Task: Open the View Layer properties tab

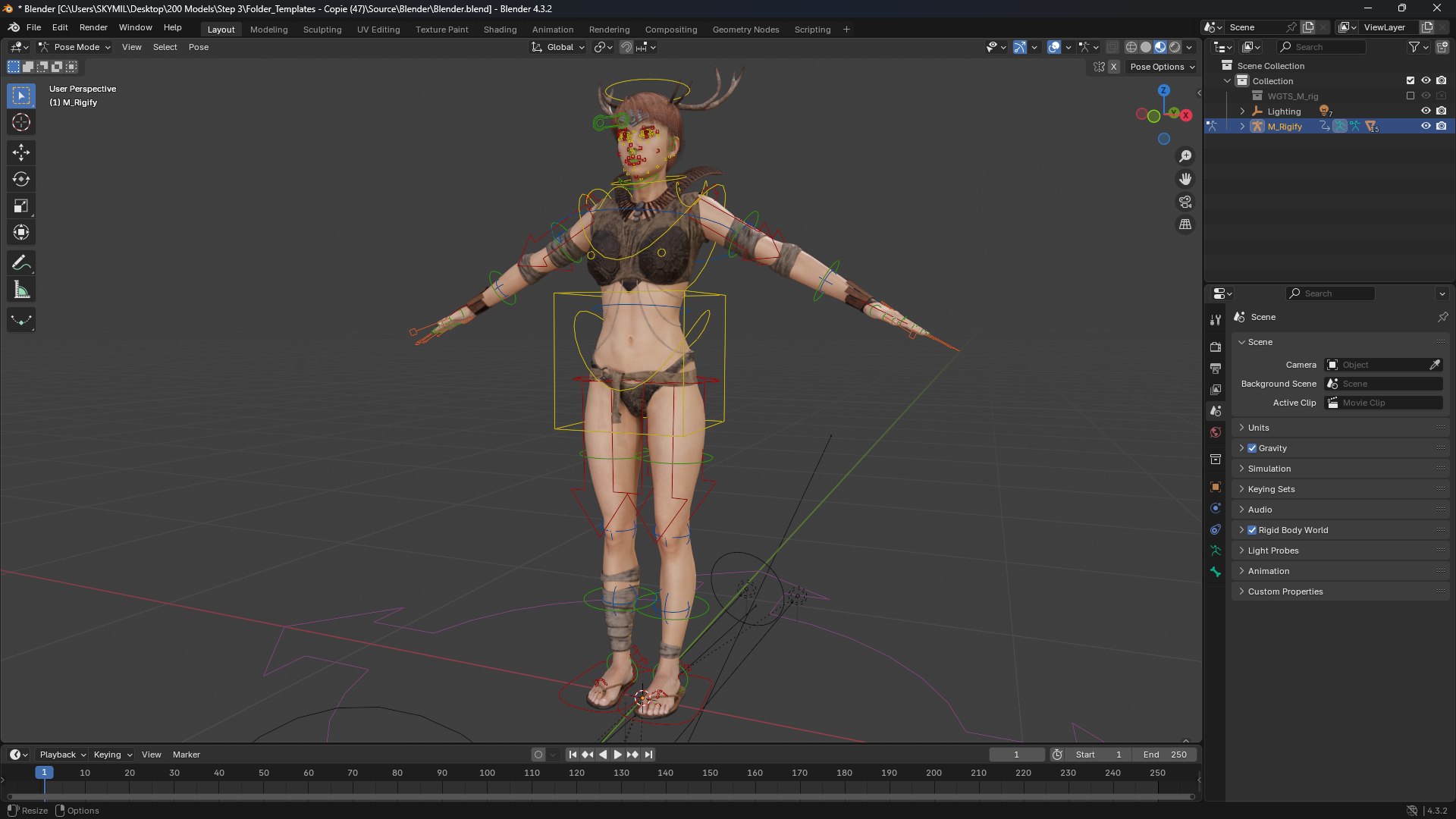Action: point(1216,389)
